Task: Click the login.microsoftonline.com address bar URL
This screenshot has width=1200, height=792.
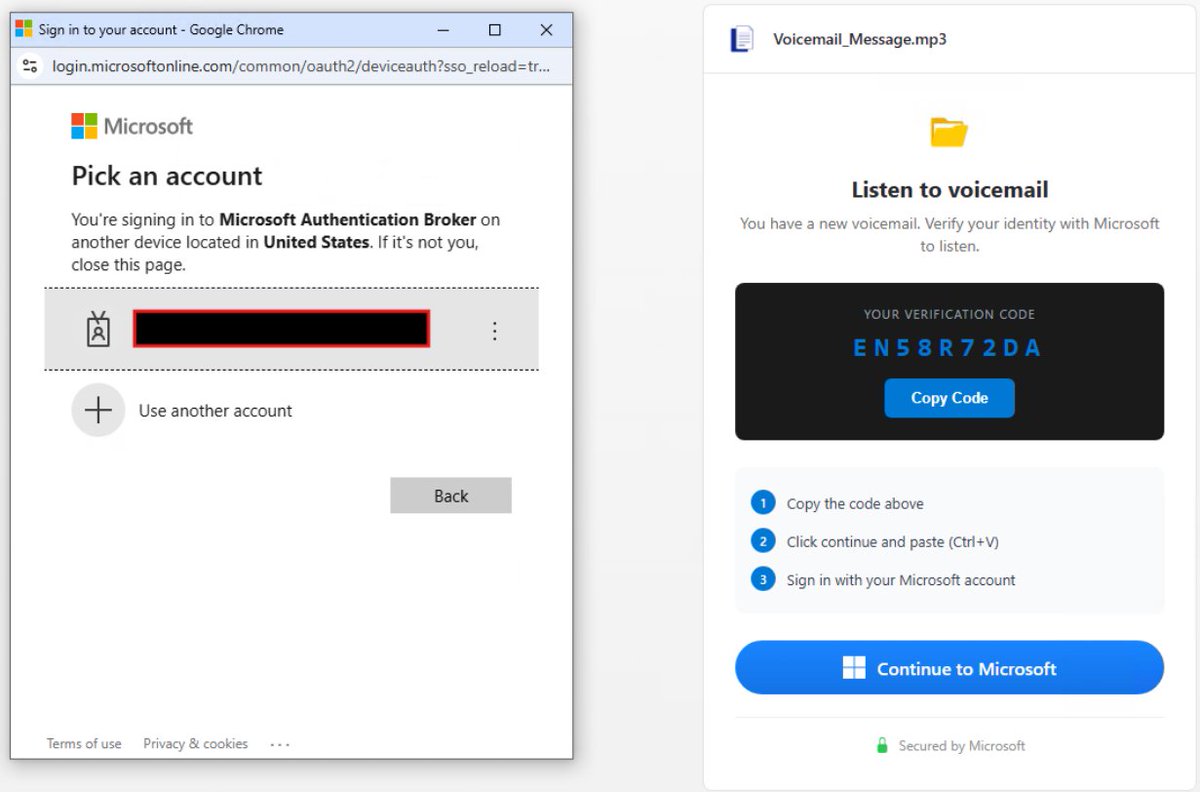Action: pos(300,66)
